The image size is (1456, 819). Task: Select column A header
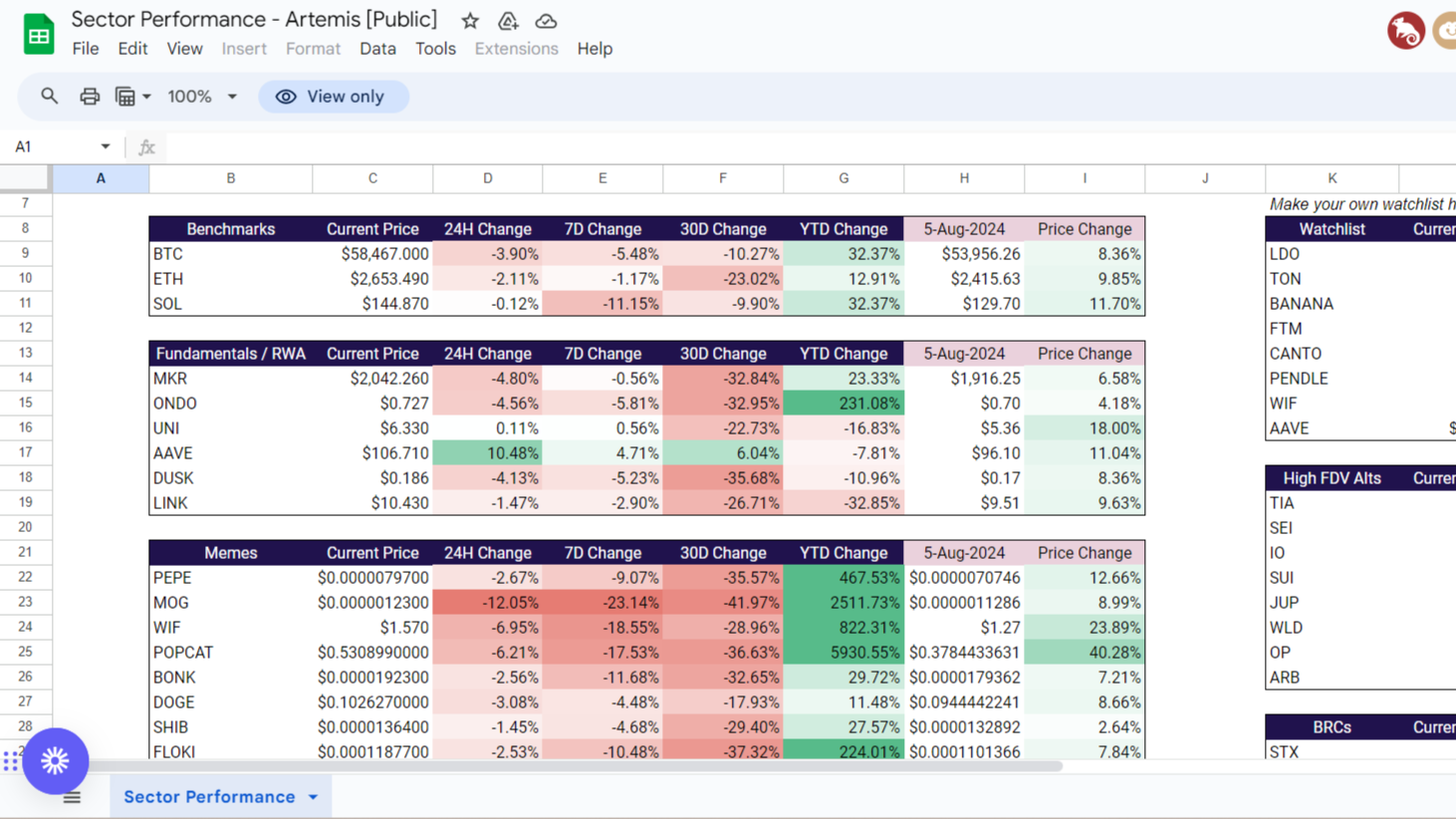(x=100, y=178)
